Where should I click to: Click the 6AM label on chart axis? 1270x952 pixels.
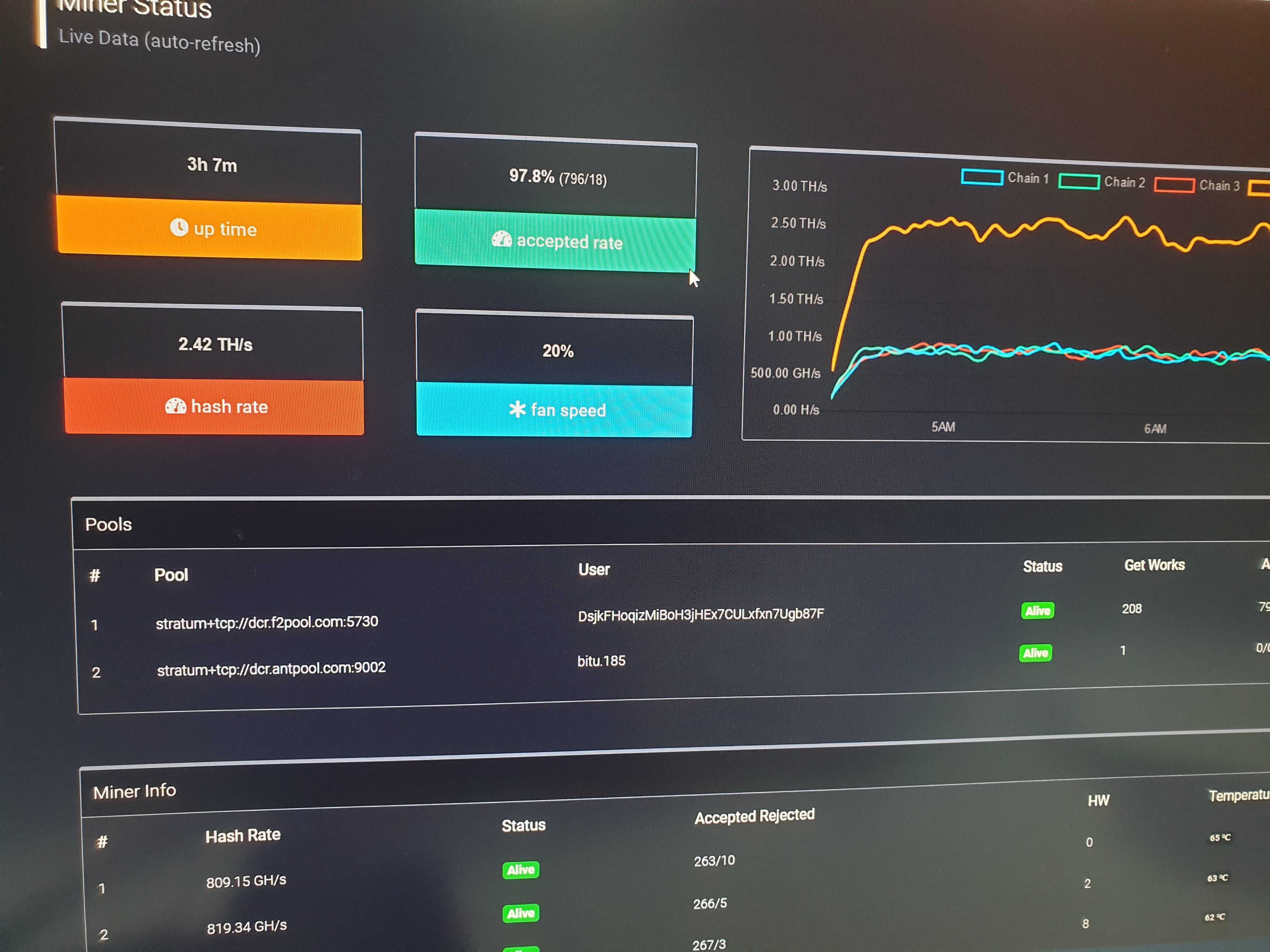pos(1155,429)
